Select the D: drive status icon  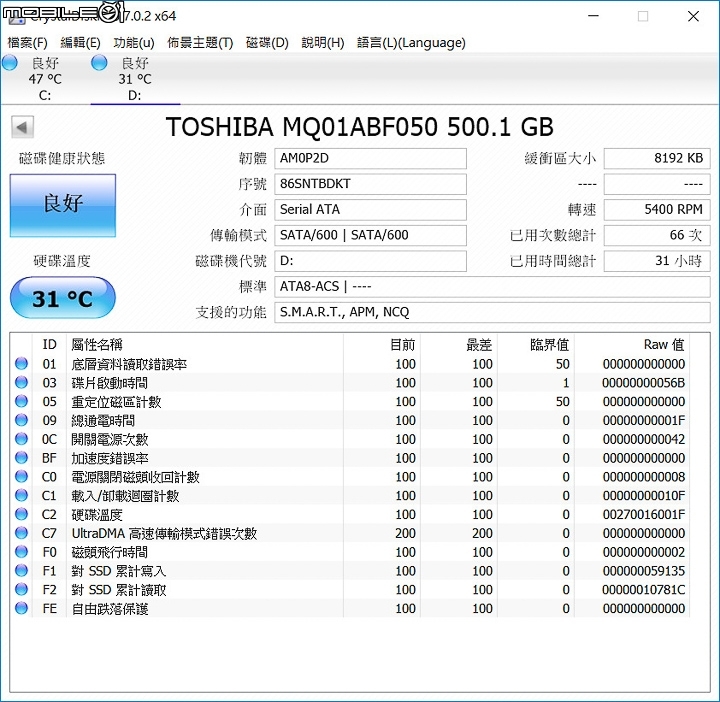coord(99,63)
